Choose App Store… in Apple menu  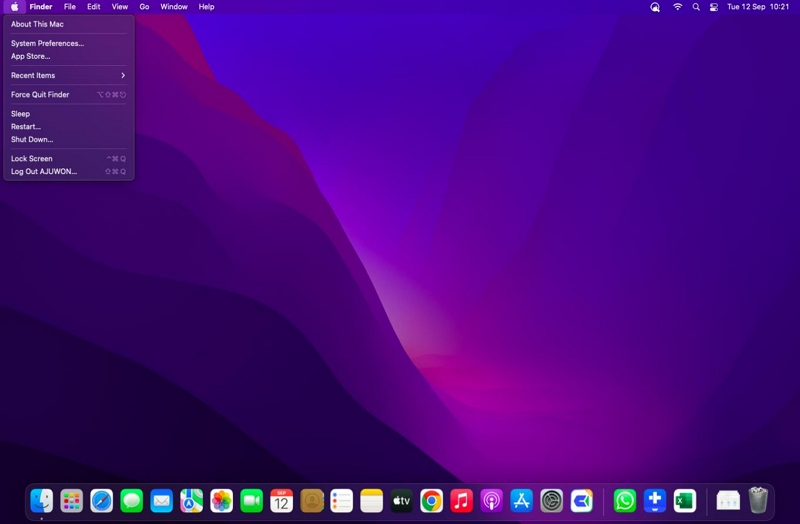click(x=68, y=56)
